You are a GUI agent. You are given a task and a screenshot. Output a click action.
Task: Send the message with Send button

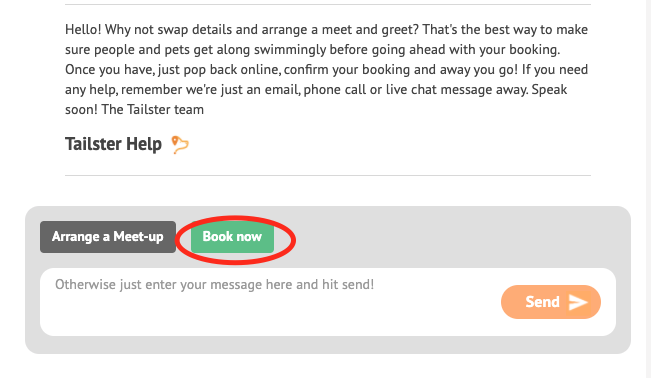click(551, 302)
